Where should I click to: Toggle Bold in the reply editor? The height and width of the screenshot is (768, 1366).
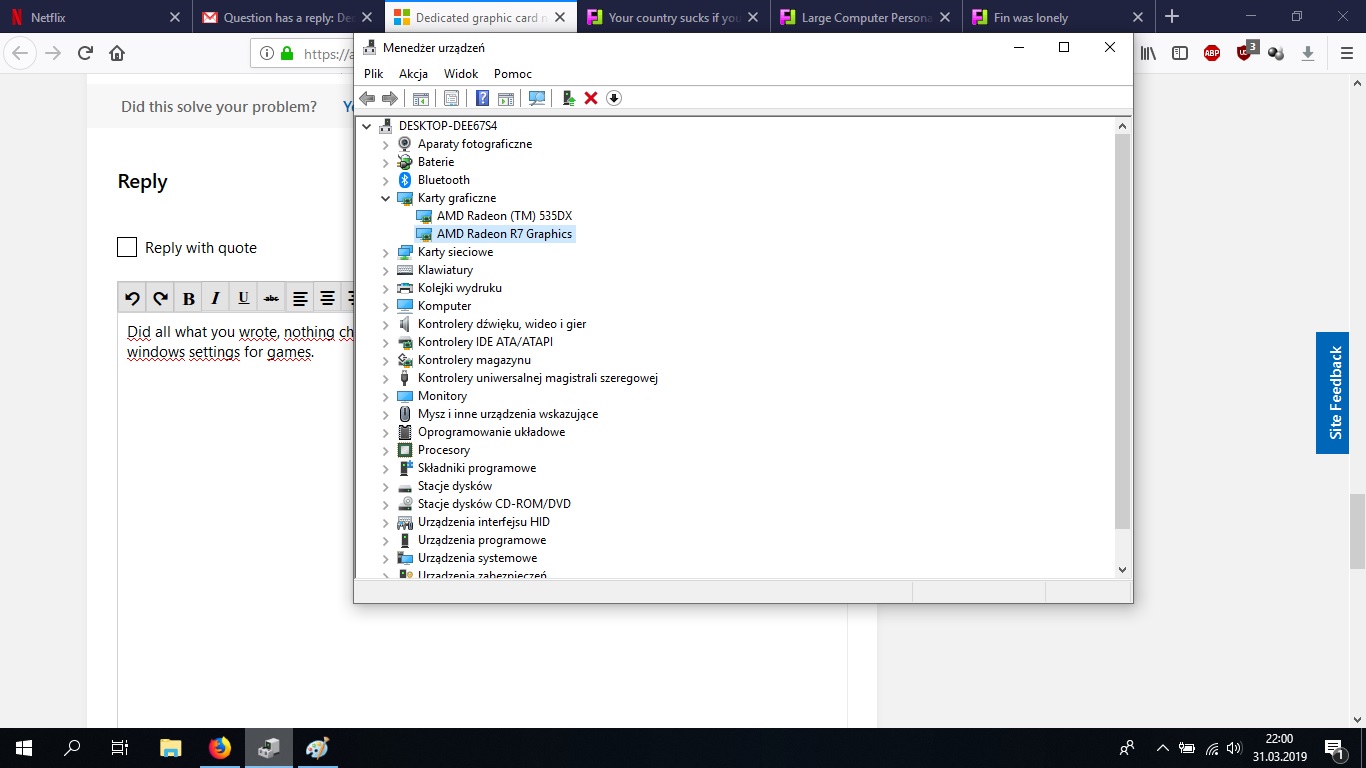pos(188,298)
